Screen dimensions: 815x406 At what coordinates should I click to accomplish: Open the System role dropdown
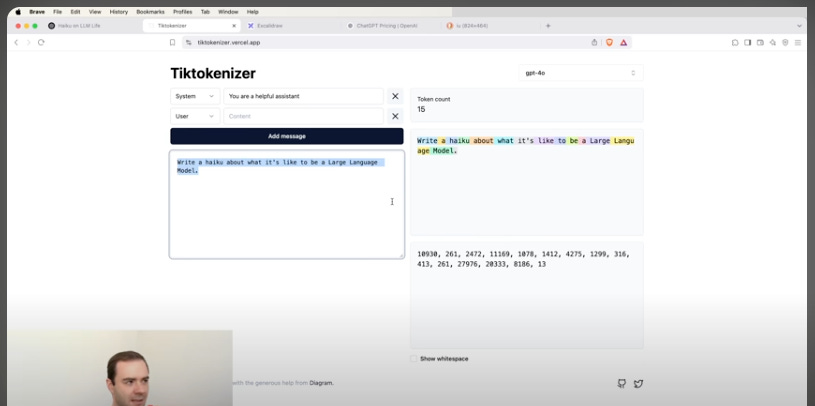point(194,96)
